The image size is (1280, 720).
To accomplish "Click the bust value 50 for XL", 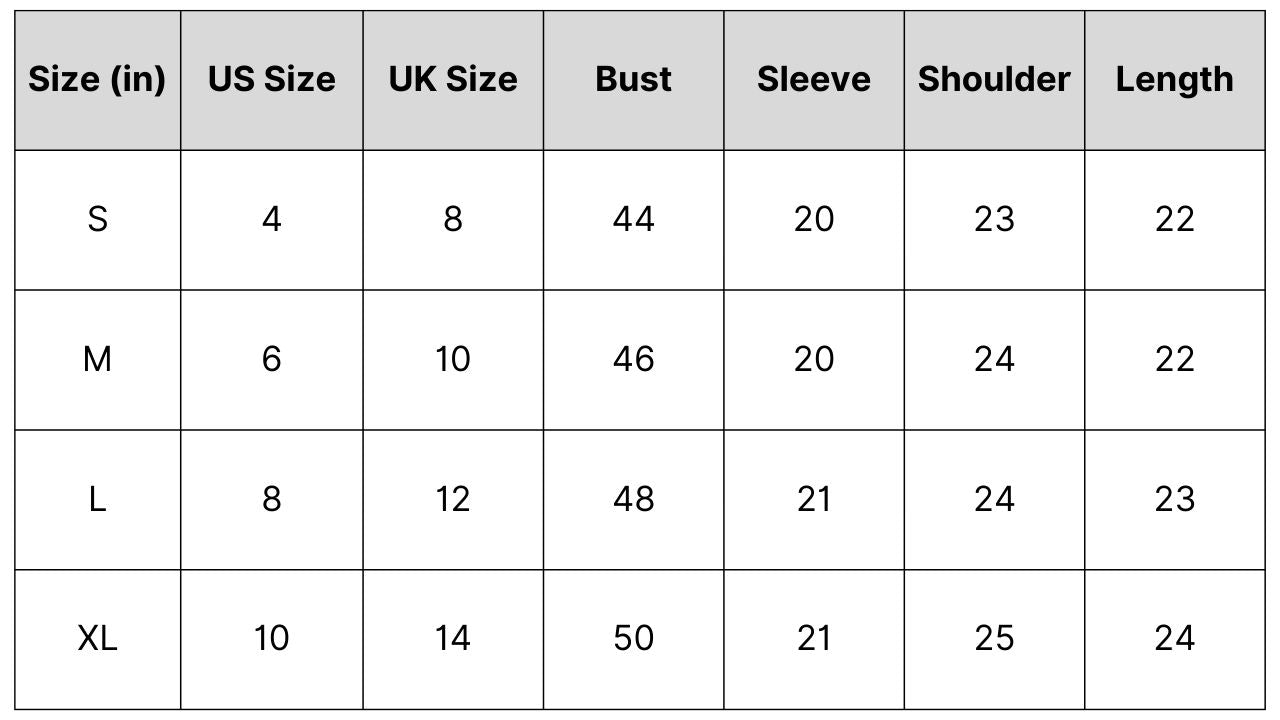I will 633,638.
